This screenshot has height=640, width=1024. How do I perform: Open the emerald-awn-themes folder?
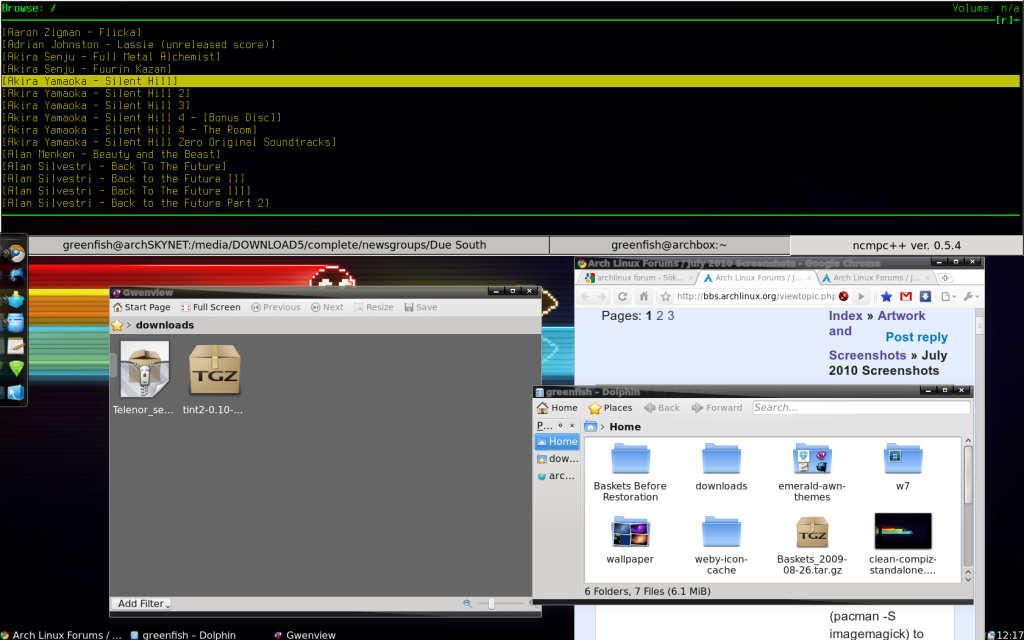click(x=812, y=473)
